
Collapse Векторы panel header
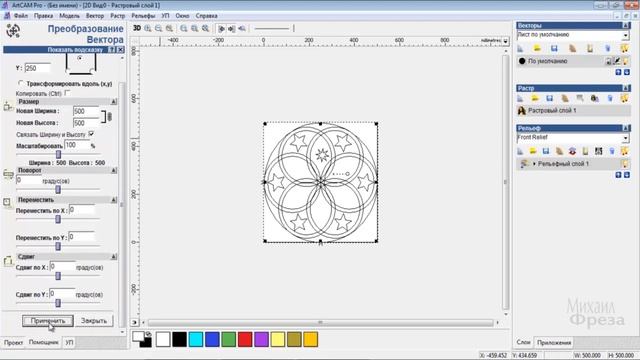(626, 26)
